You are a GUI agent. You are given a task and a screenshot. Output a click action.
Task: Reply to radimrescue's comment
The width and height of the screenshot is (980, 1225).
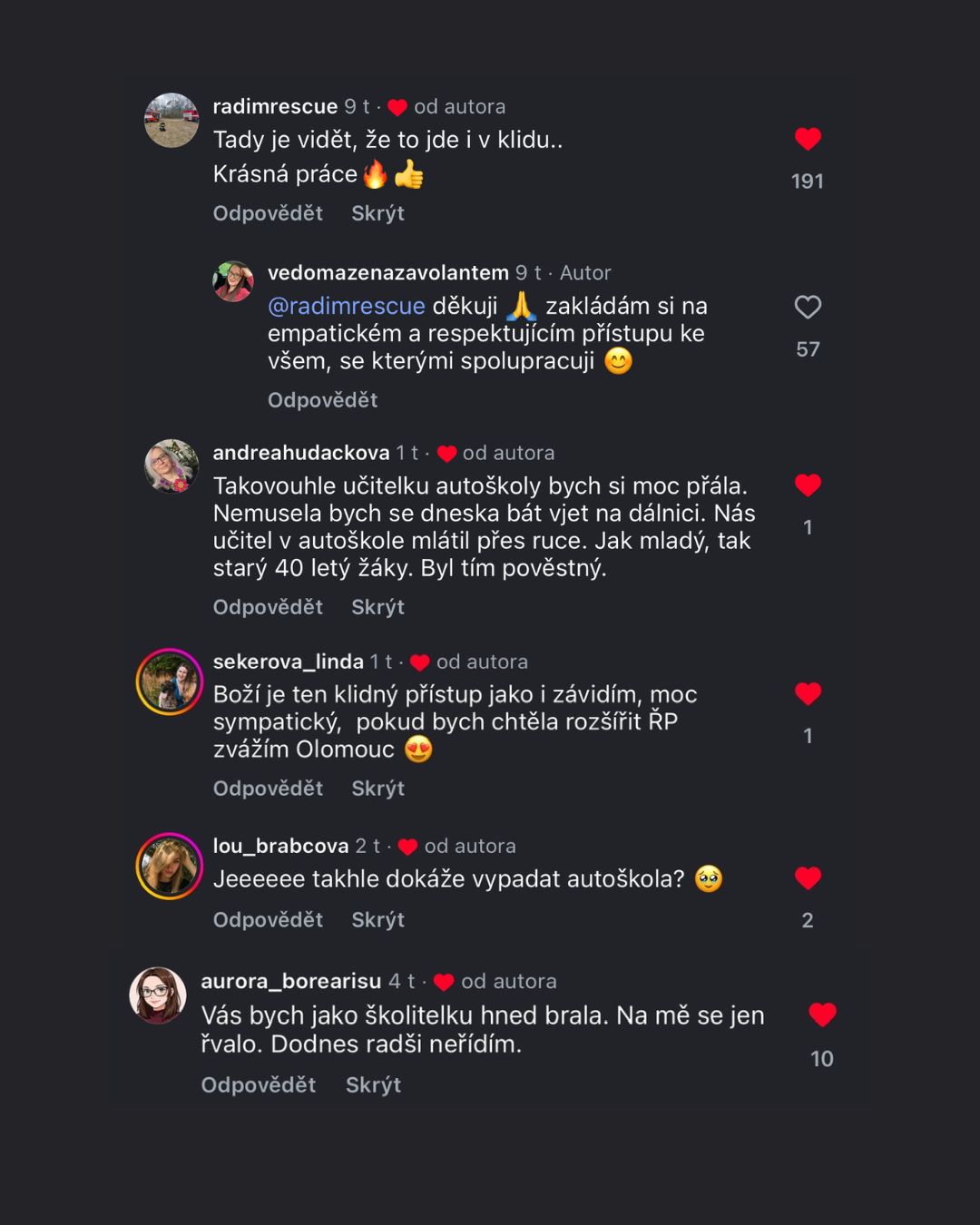click(268, 213)
